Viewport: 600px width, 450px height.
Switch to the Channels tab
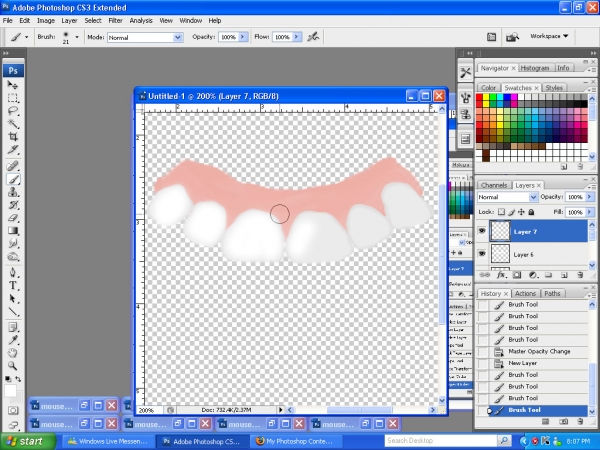click(494, 185)
